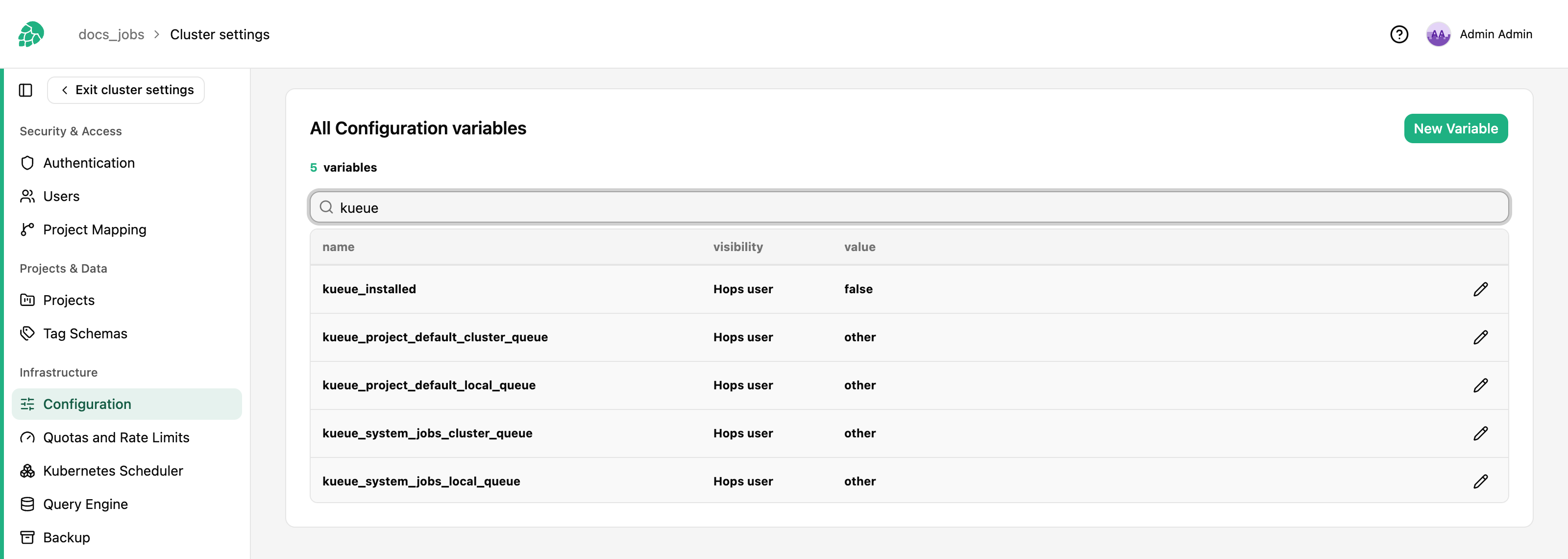The width and height of the screenshot is (1568, 559).
Task: Edit kueue_system_jobs_cluster_queue with pencil icon
Action: [x=1480, y=433]
